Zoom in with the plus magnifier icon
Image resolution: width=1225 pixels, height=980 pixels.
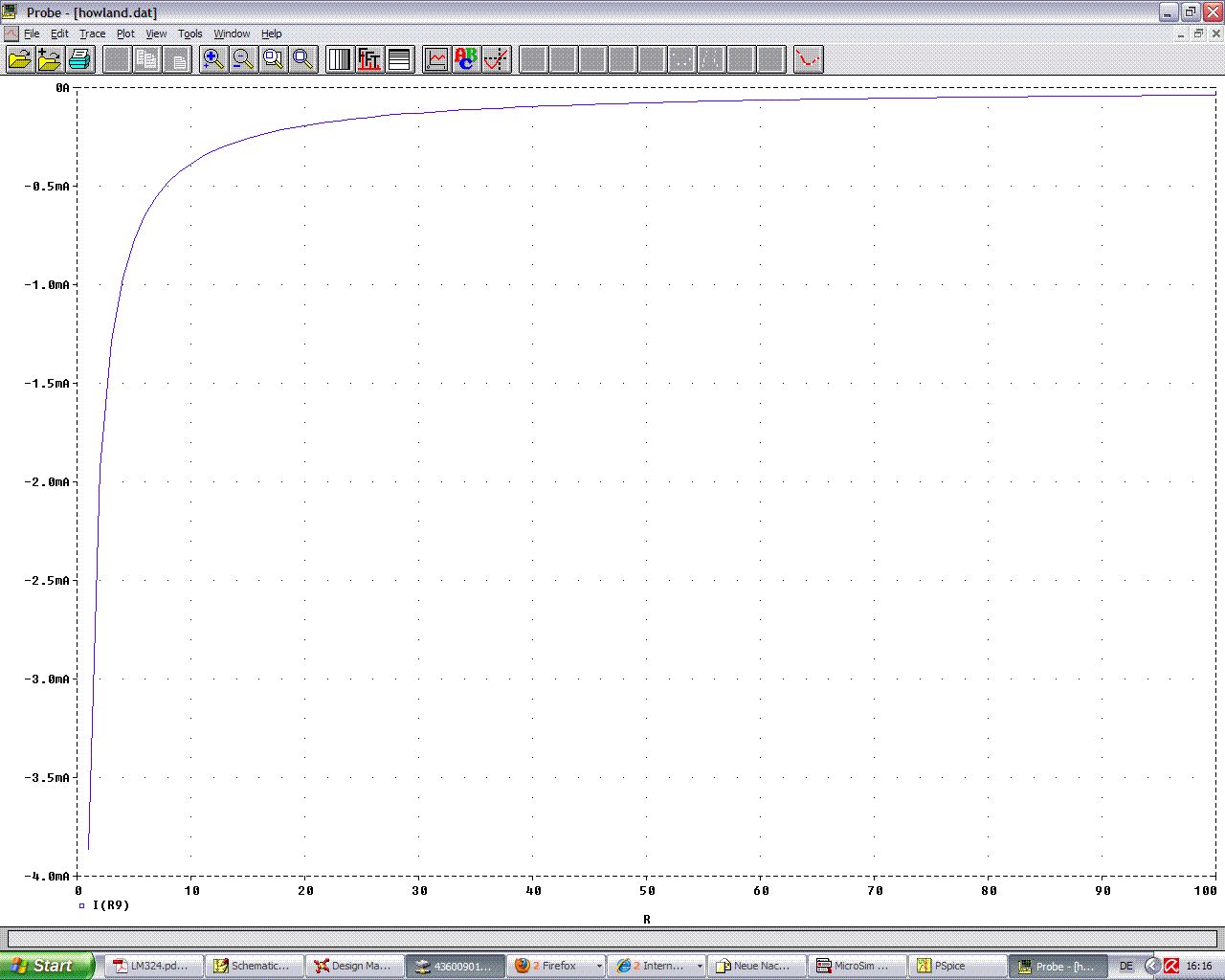tap(212, 60)
